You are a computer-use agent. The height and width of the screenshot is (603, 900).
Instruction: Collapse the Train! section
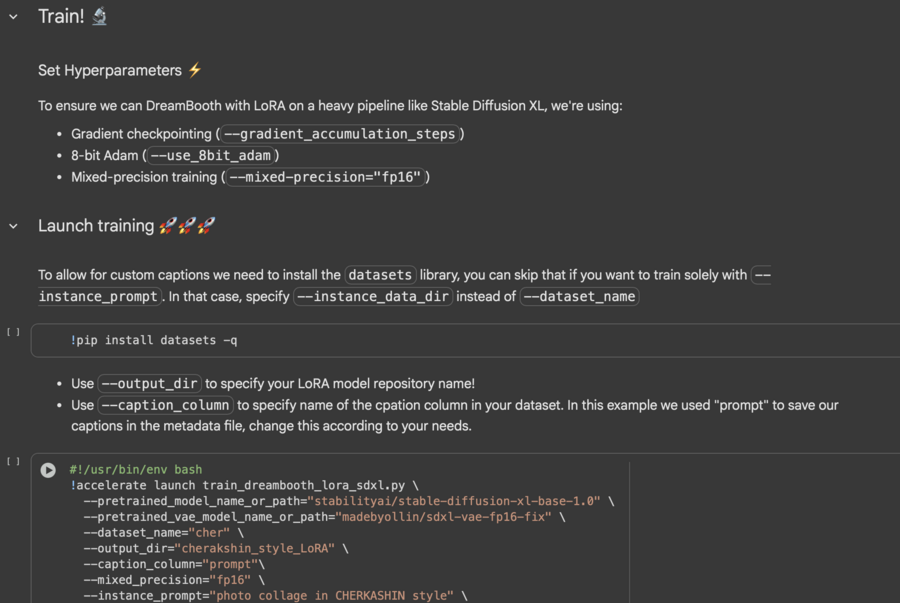[x=14, y=17]
